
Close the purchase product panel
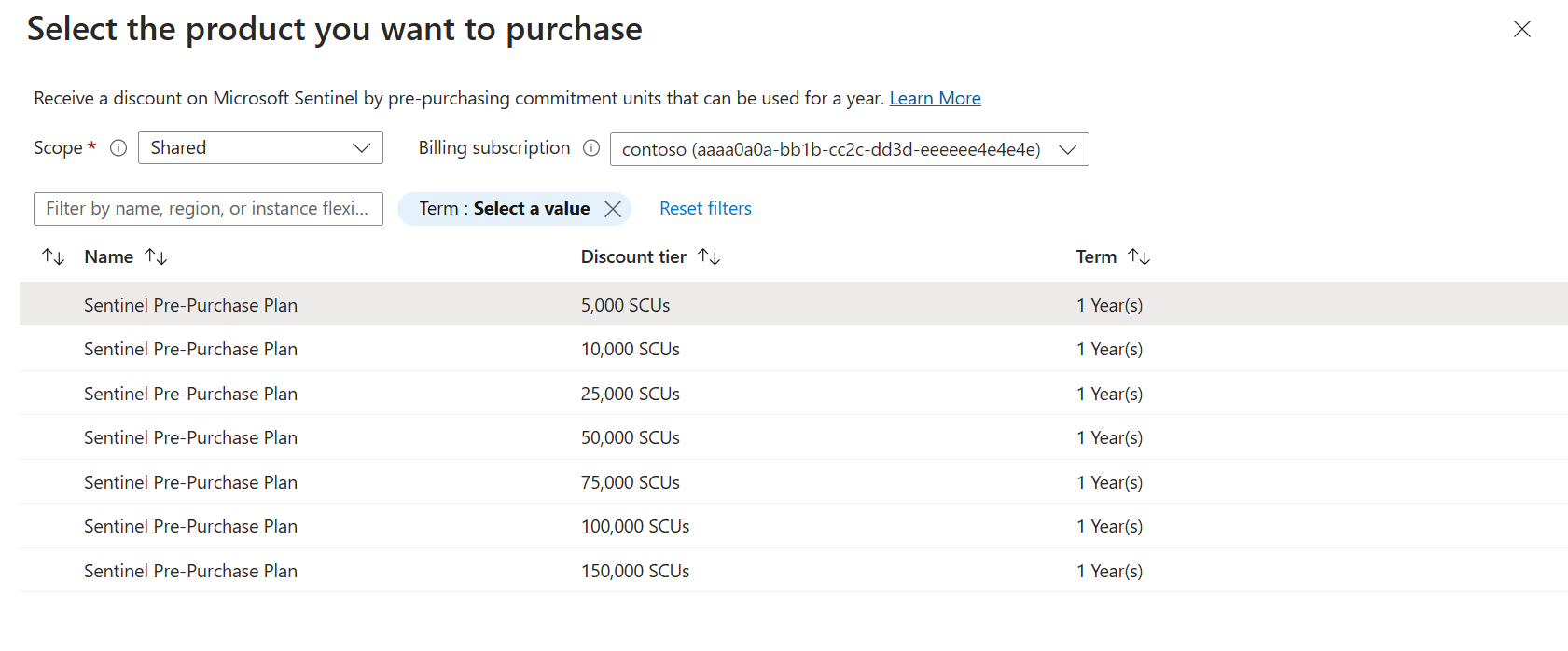coord(1521,29)
